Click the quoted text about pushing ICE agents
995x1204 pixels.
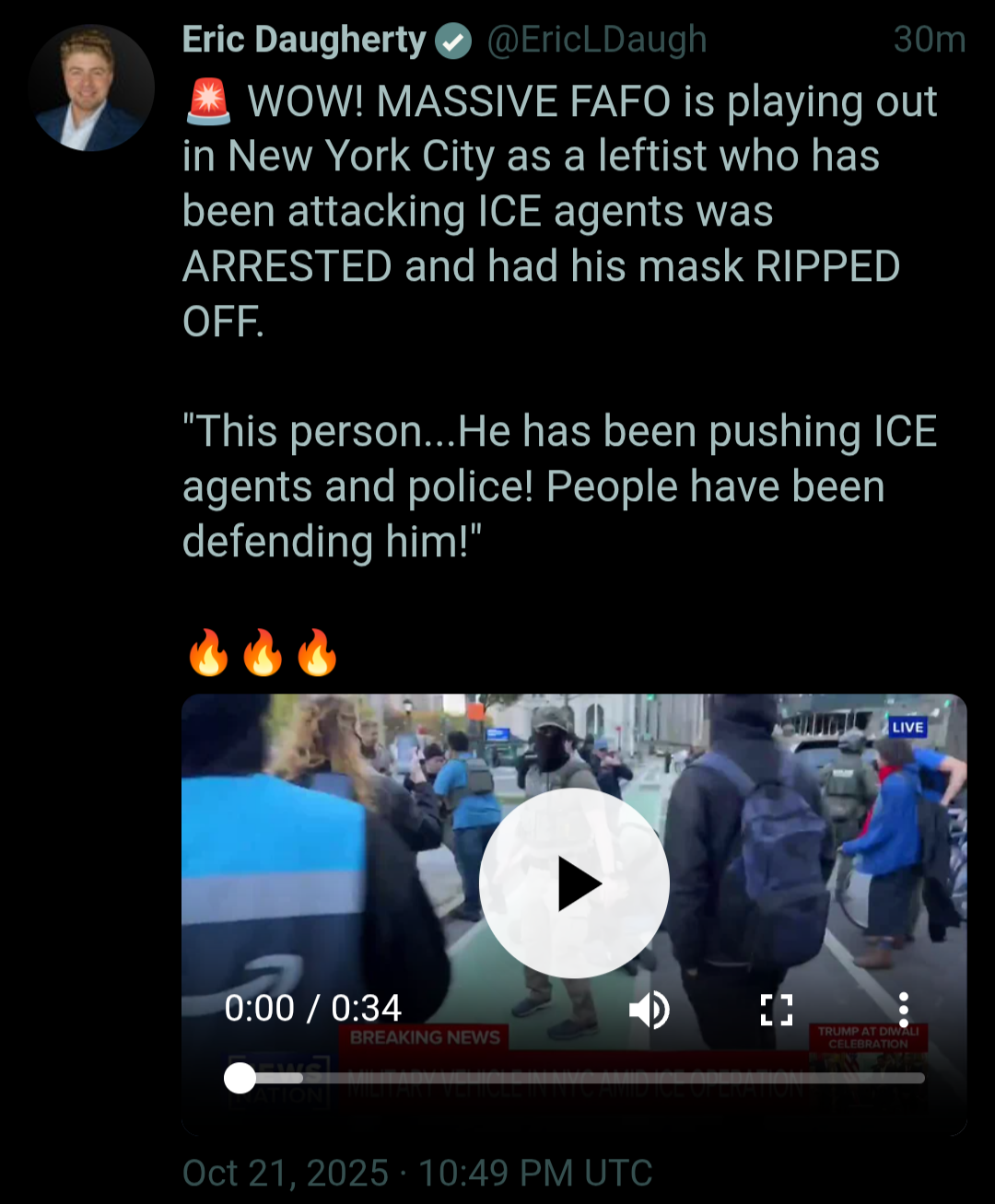tap(560, 486)
